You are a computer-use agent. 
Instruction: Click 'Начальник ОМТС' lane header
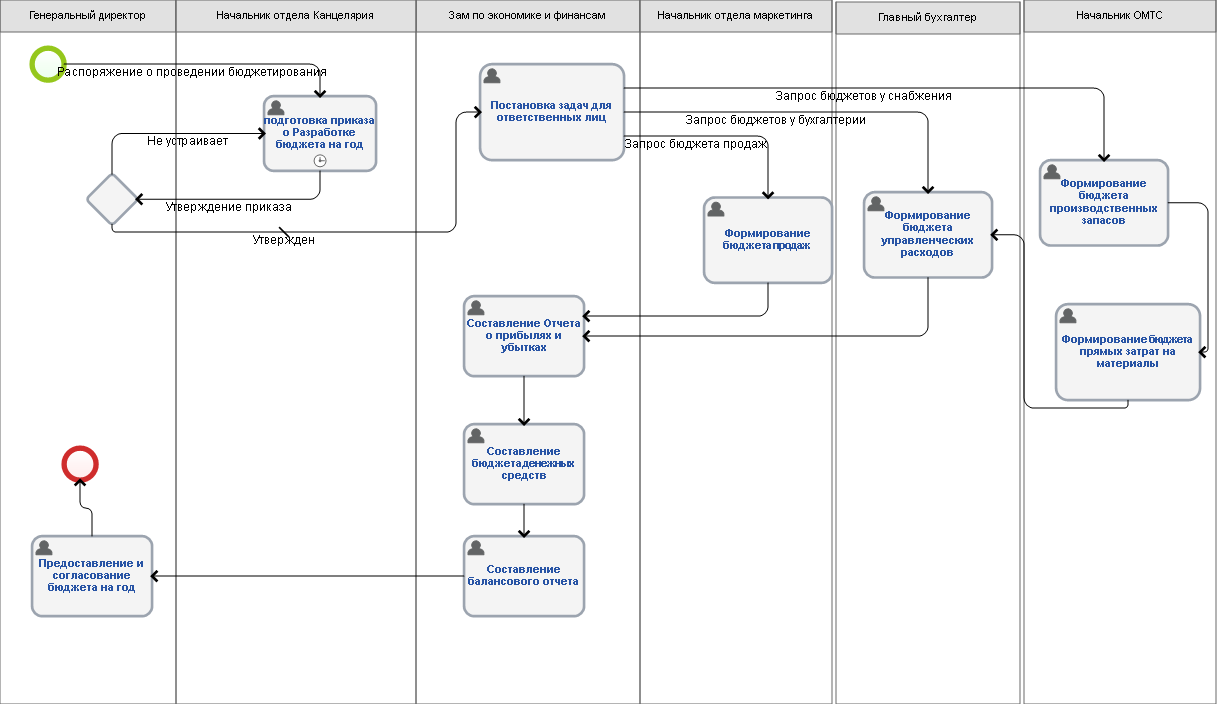click(1120, 16)
